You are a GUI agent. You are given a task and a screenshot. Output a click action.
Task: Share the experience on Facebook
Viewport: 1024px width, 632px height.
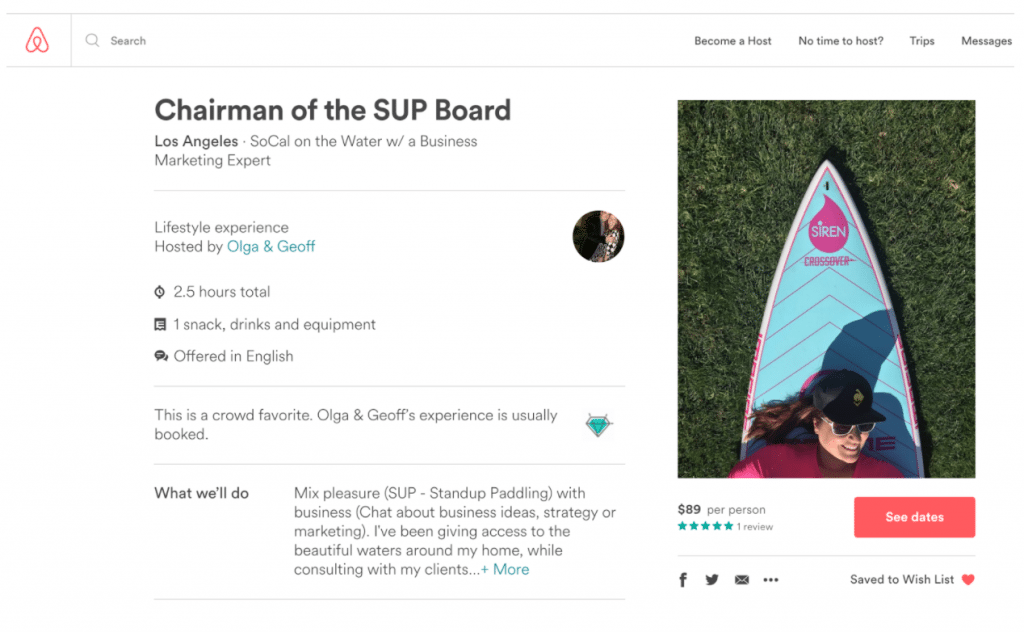(x=683, y=579)
